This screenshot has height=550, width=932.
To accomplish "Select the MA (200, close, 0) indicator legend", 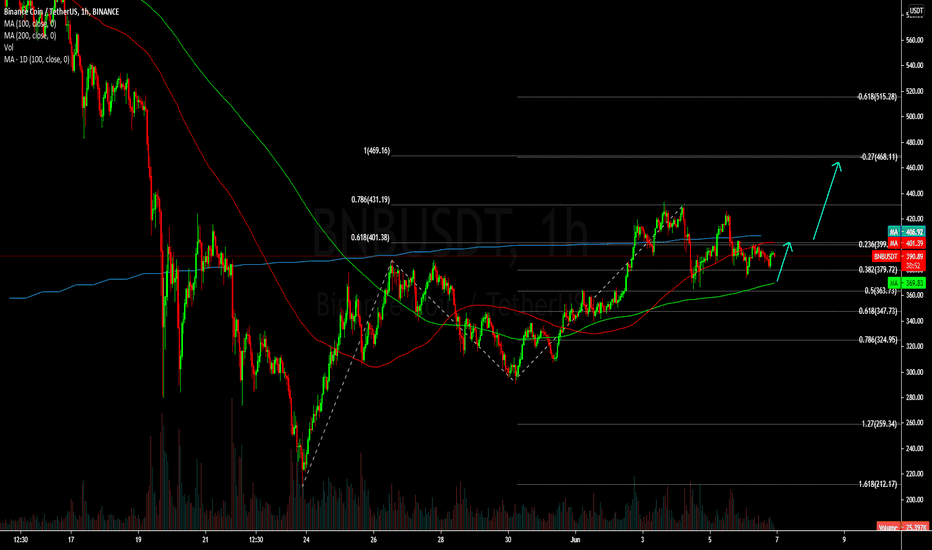I will pos(30,36).
